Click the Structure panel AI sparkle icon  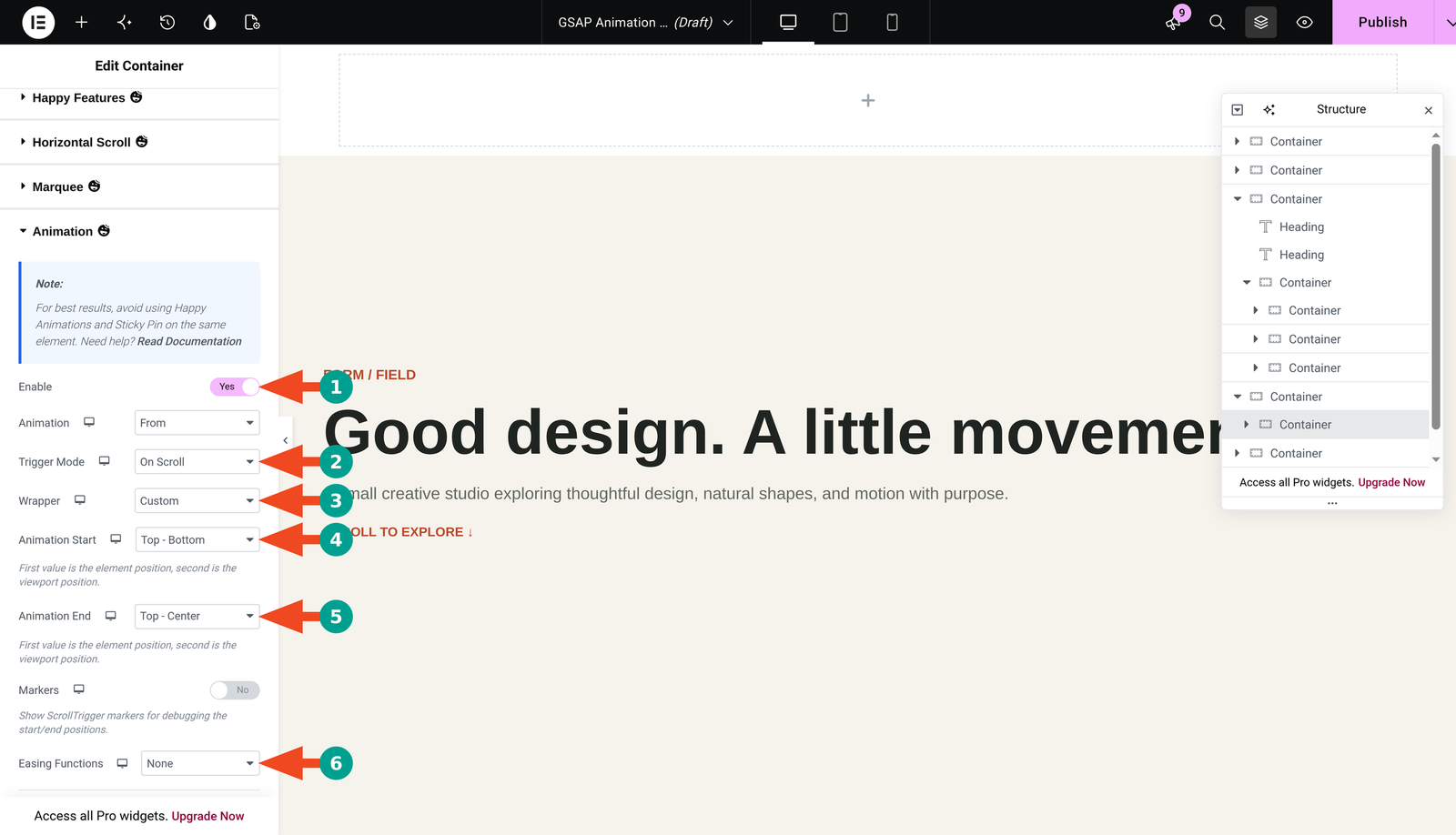(x=1269, y=110)
